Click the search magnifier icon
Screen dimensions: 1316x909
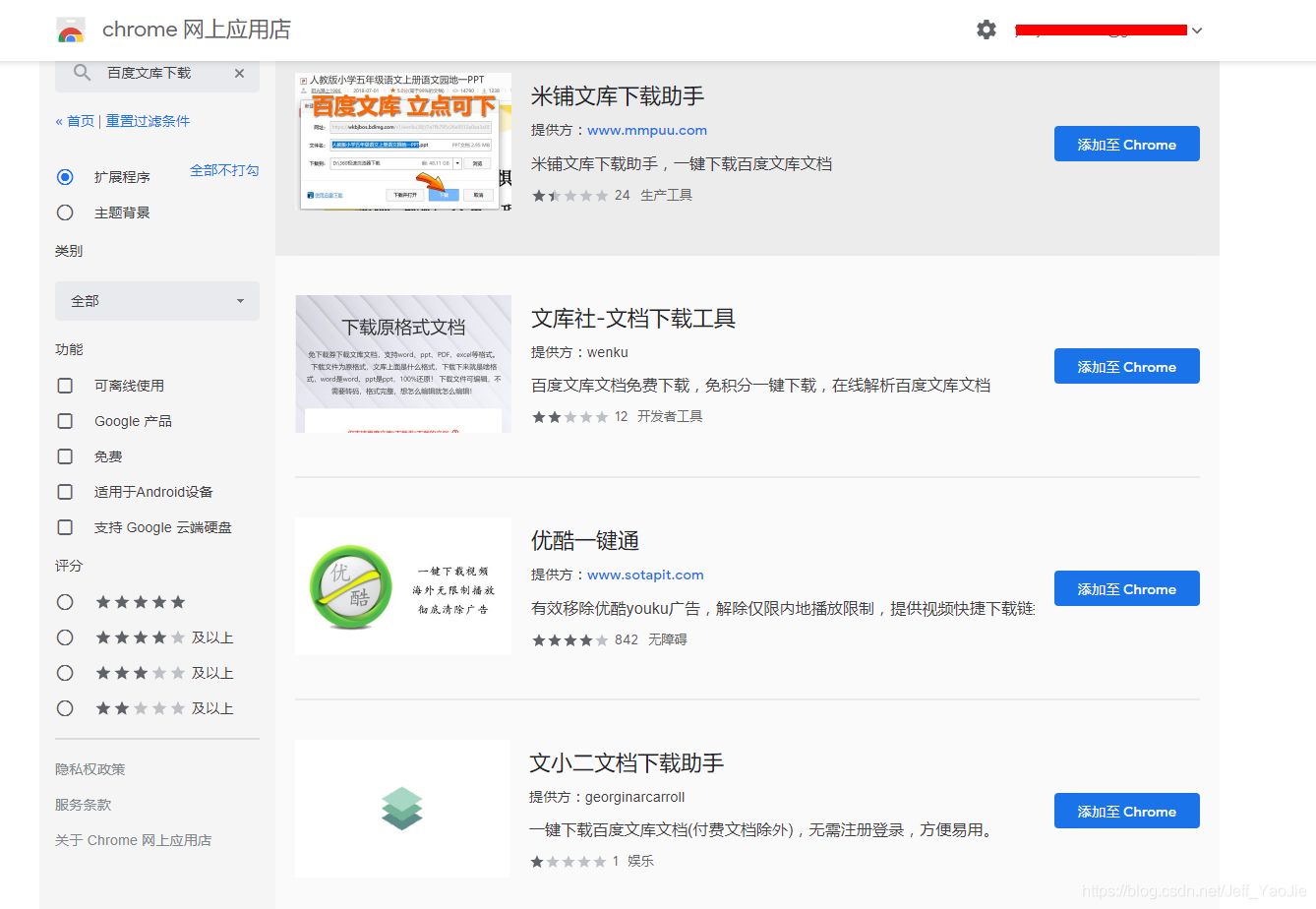point(82,73)
